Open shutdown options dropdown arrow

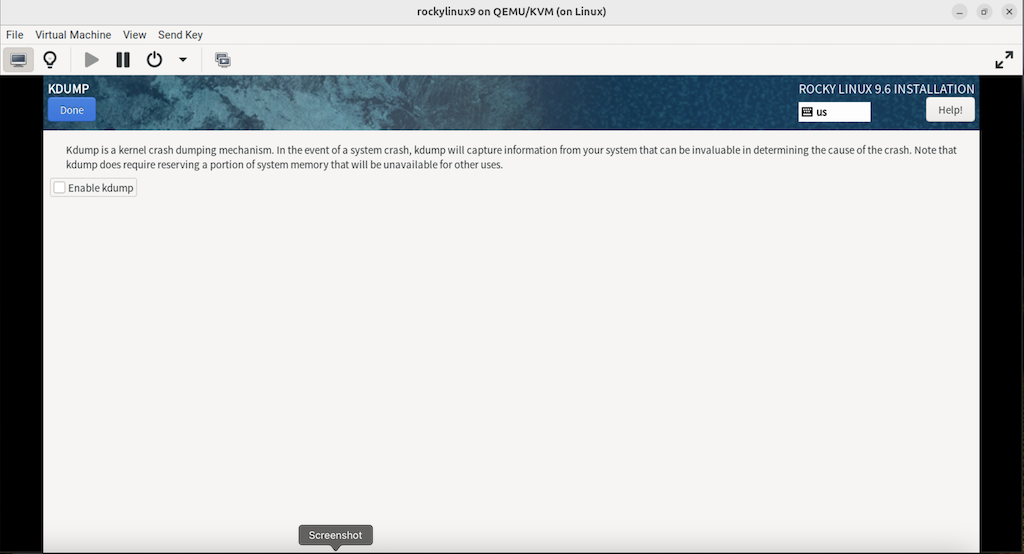(183, 60)
